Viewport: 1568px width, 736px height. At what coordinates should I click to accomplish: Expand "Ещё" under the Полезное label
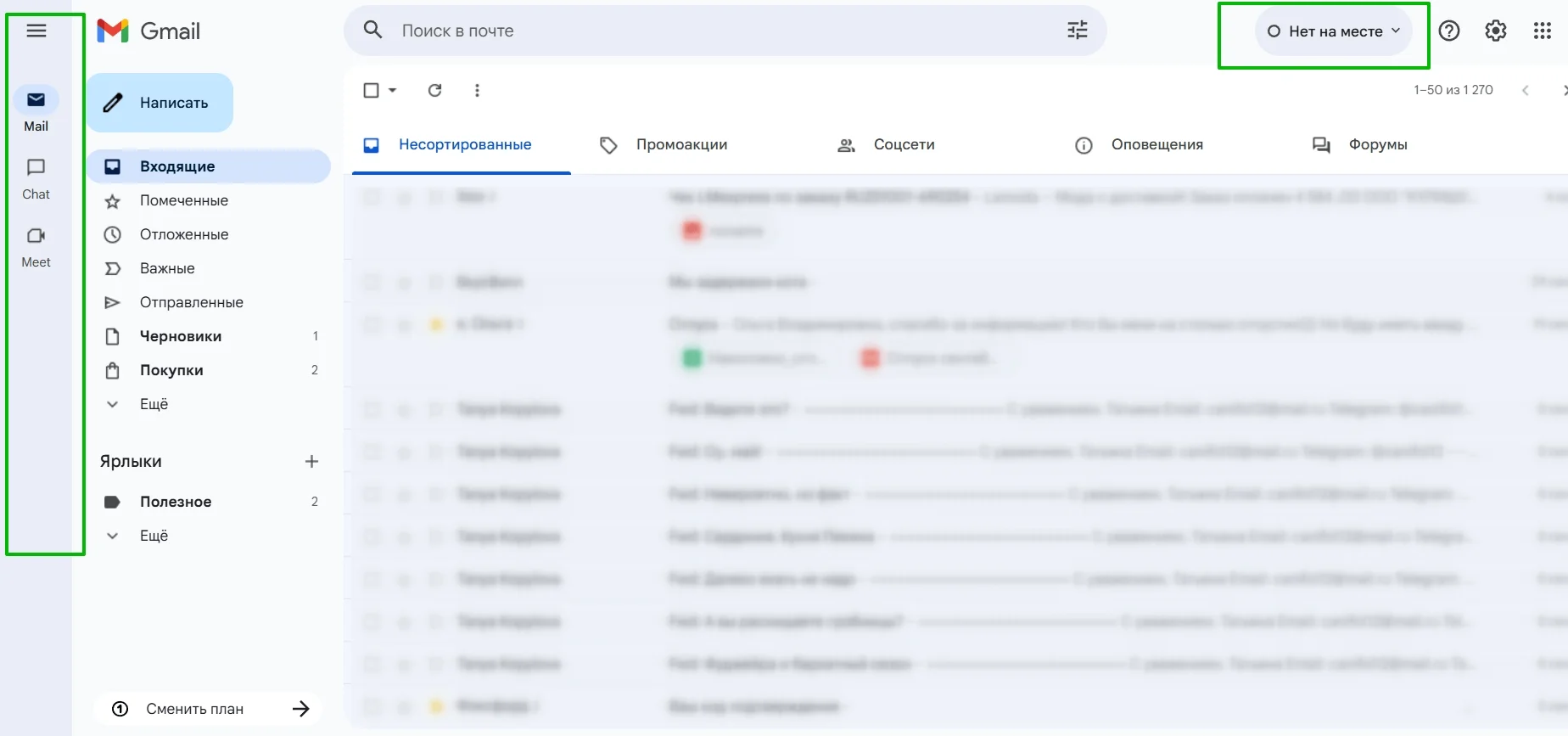(x=154, y=536)
